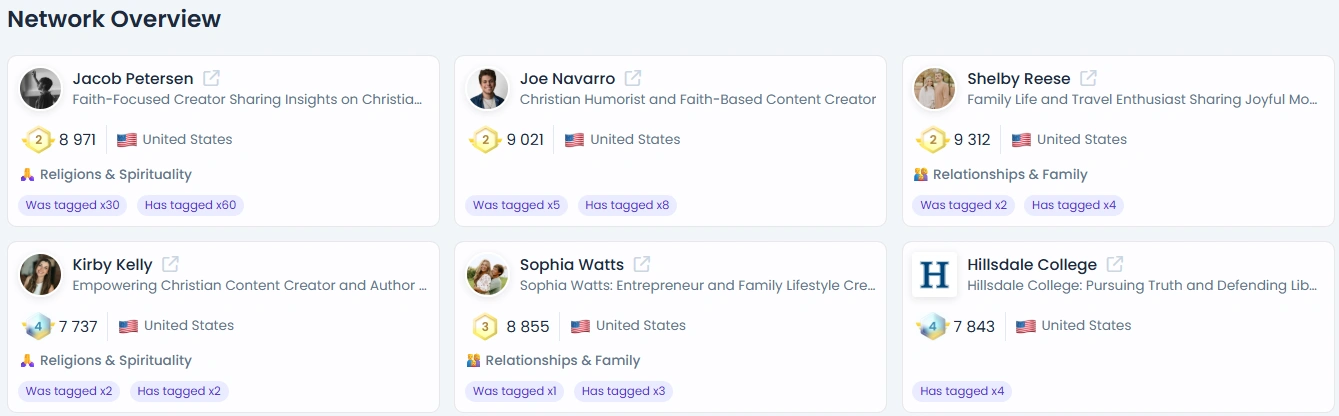The height and width of the screenshot is (416, 1339).
Task: Click Jacob Petersen's level 2 badge
Action: click(38, 140)
